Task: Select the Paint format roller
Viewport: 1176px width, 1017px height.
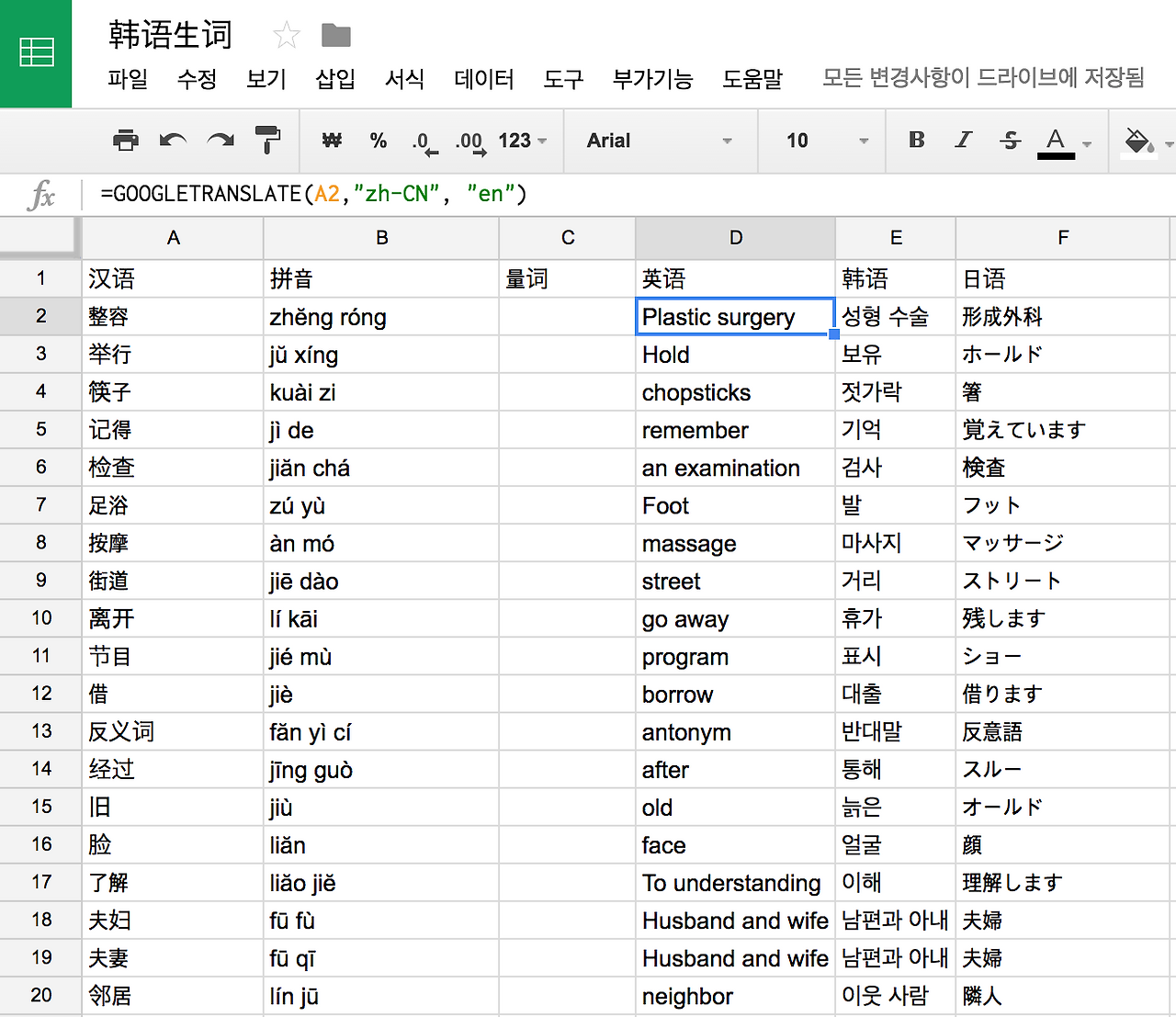Action: pos(267,140)
